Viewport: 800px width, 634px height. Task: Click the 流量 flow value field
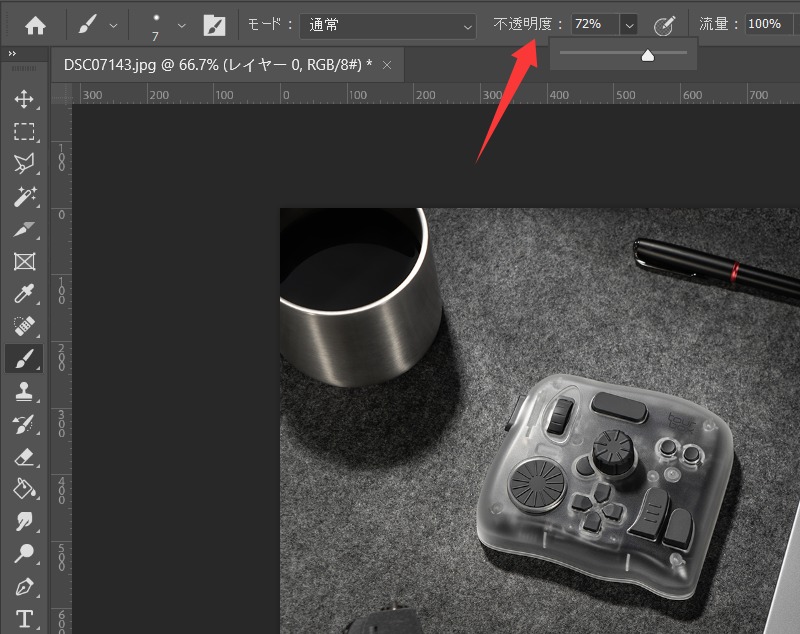click(x=768, y=25)
